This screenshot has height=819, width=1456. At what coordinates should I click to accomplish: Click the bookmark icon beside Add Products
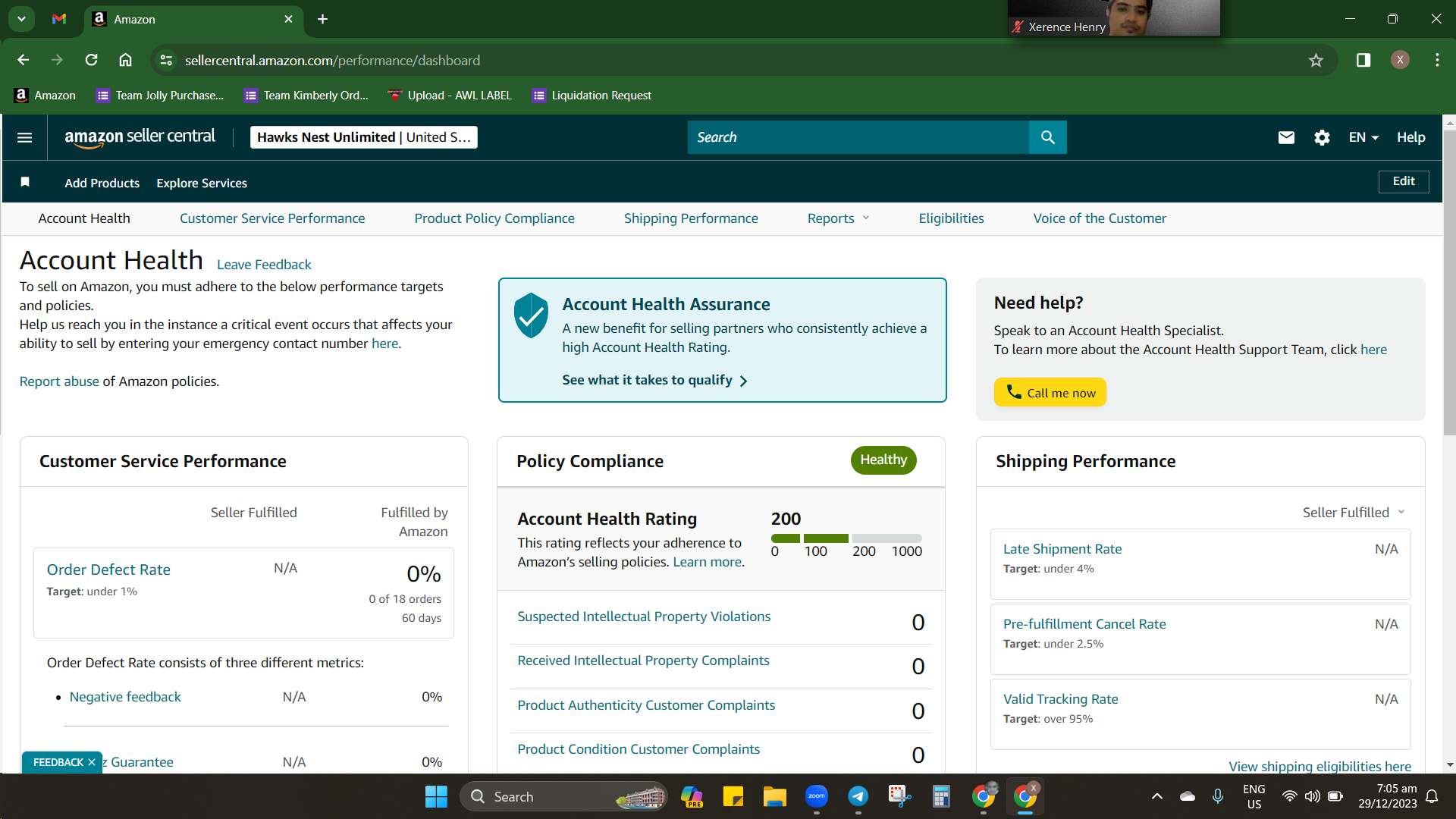(25, 182)
